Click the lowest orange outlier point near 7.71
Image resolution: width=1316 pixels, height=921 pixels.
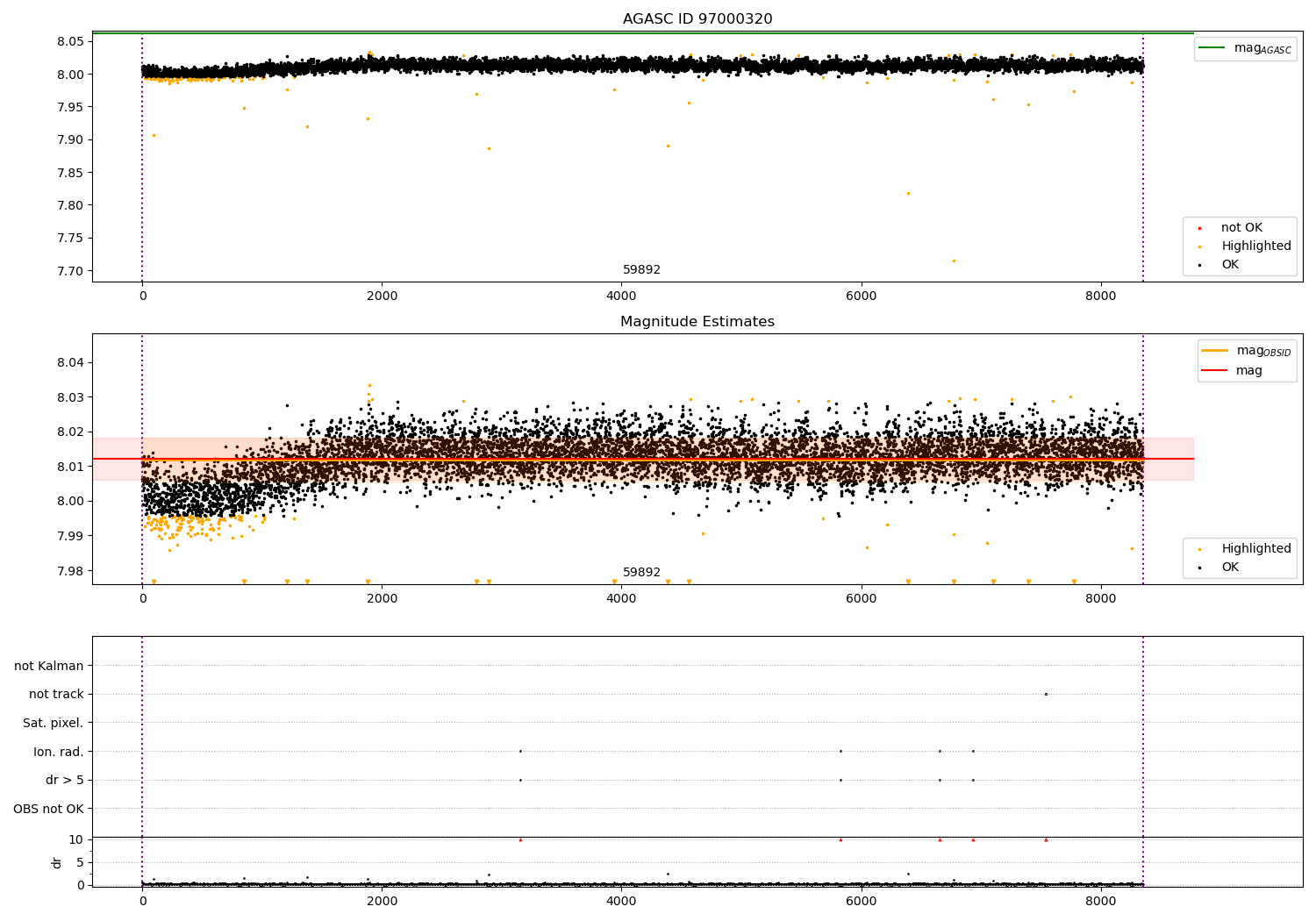[954, 261]
